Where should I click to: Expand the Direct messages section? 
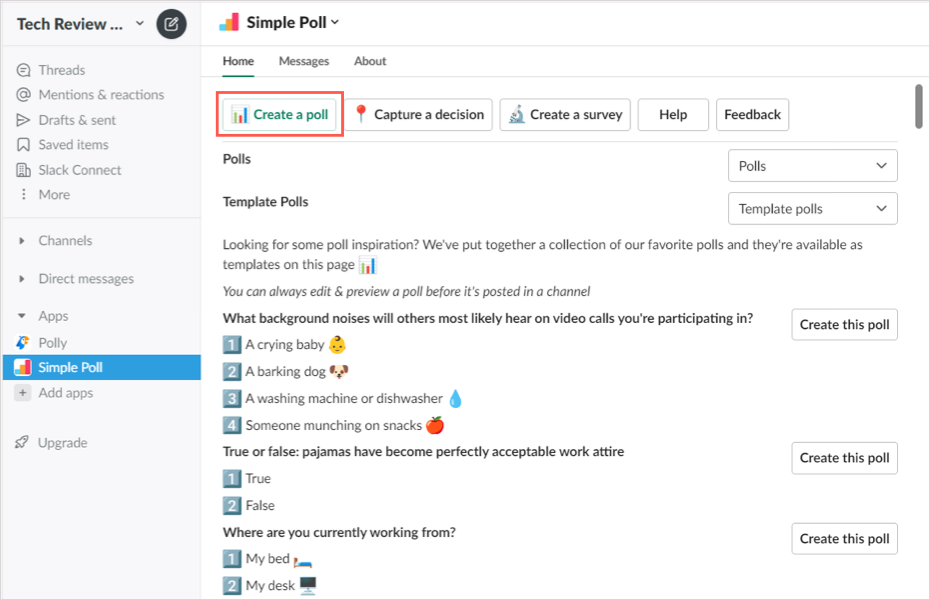(23, 279)
